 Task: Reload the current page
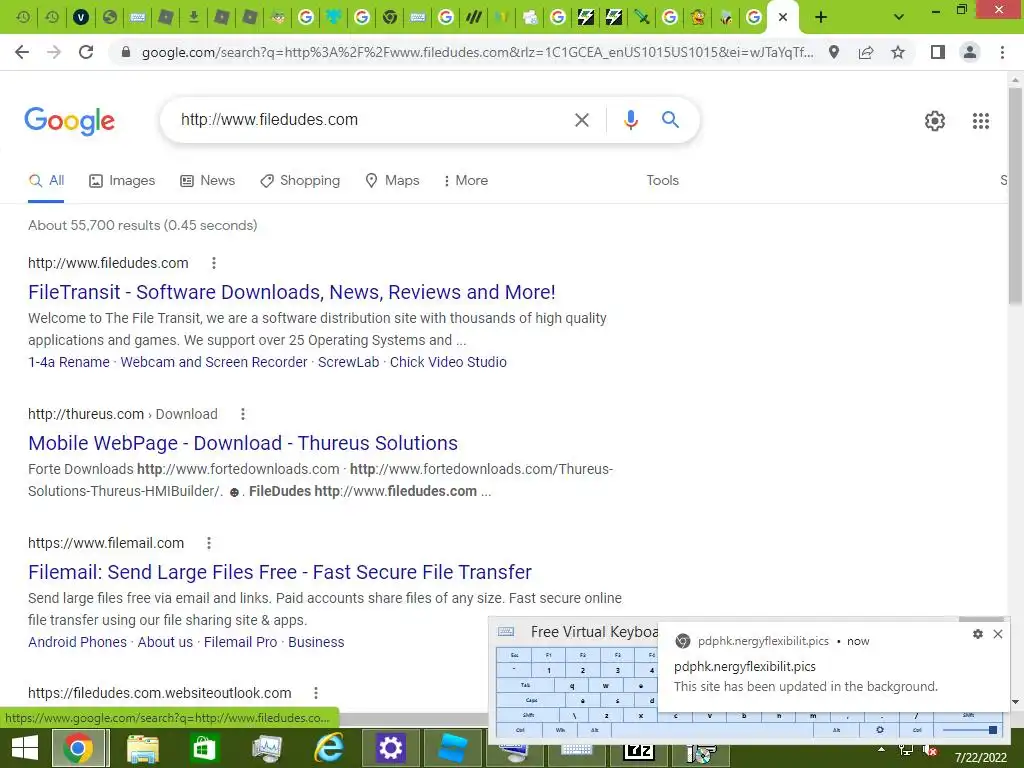(x=86, y=52)
